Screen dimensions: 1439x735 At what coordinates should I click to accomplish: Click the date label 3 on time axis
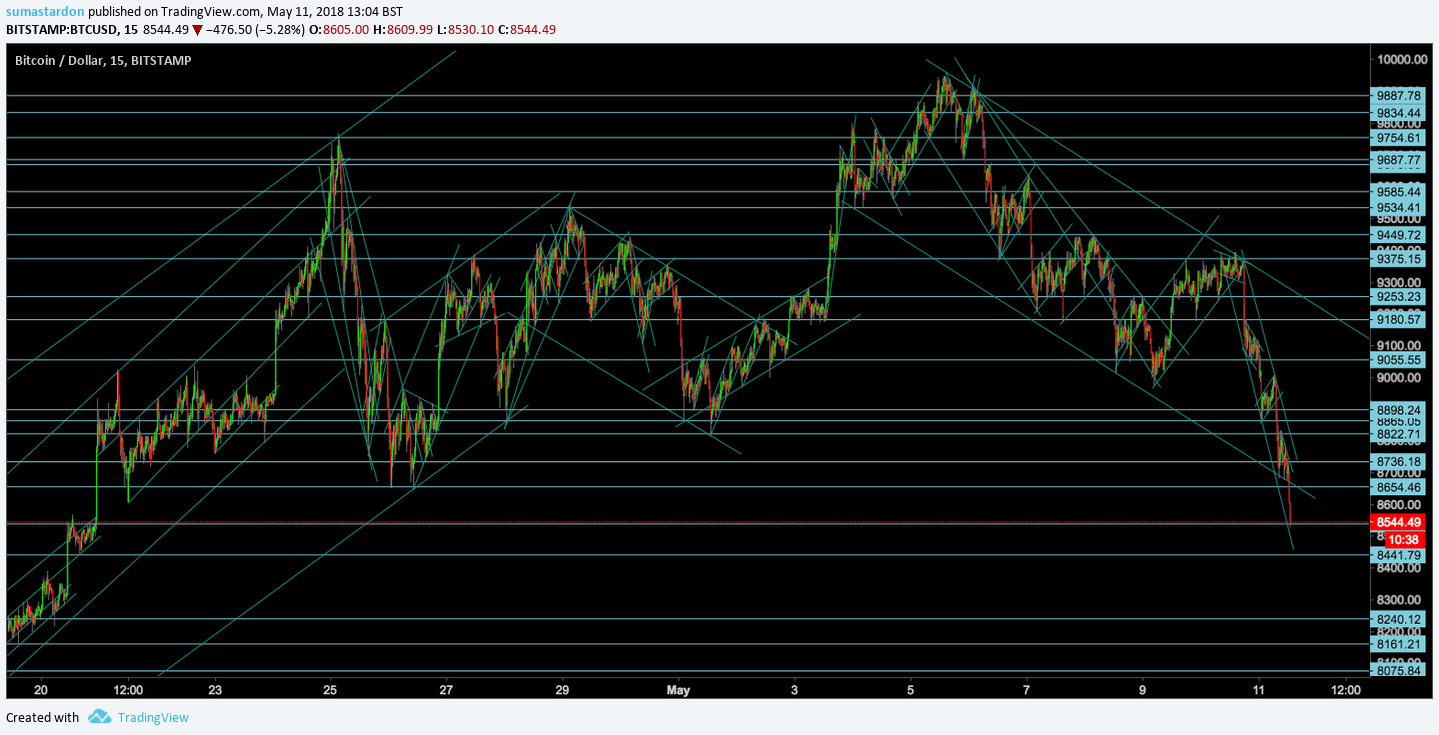point(794,690)
